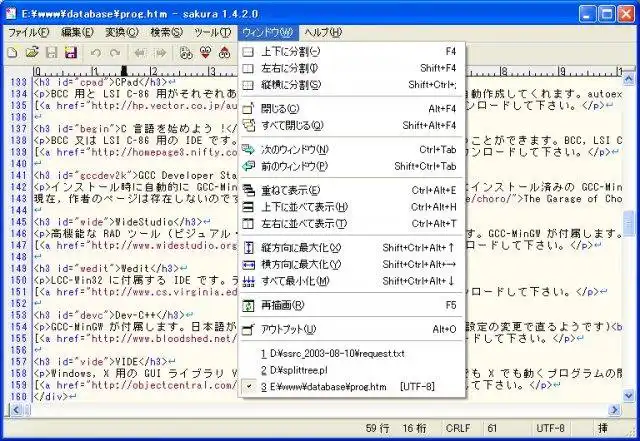Click hp.vector.co.jp URL on line 135
Image resolution: width=640 pixels, height=441 pixels.
(x=164, y=106)
